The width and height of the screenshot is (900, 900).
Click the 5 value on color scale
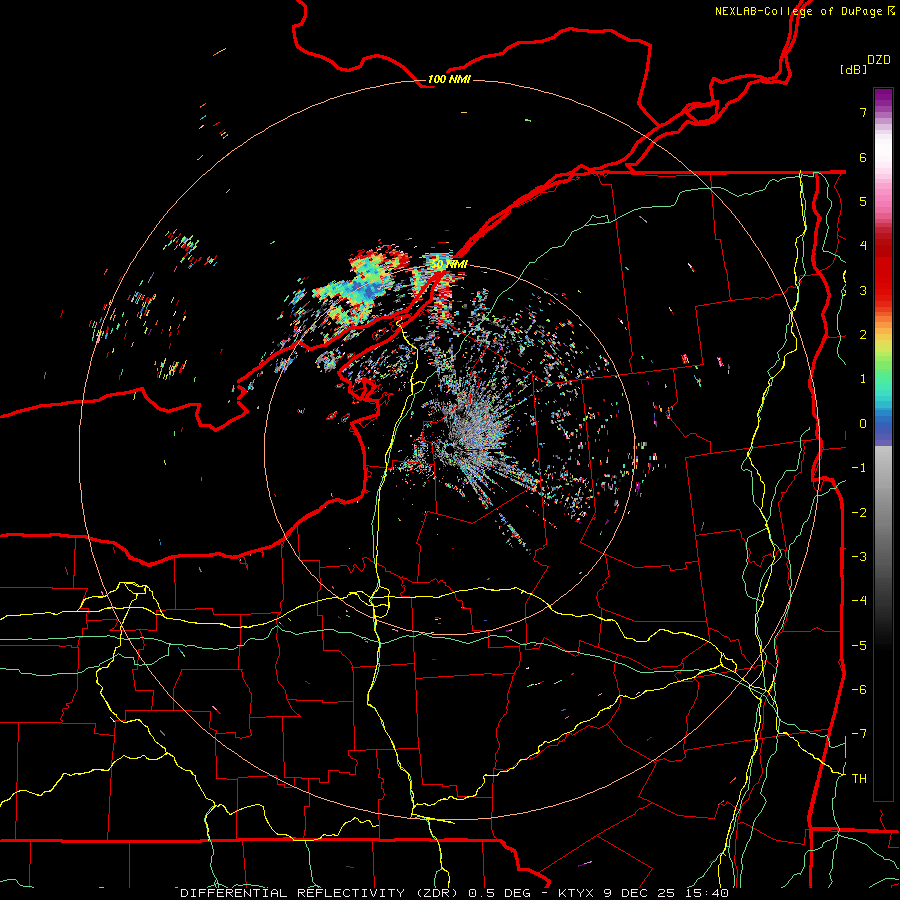pos(863,201)
